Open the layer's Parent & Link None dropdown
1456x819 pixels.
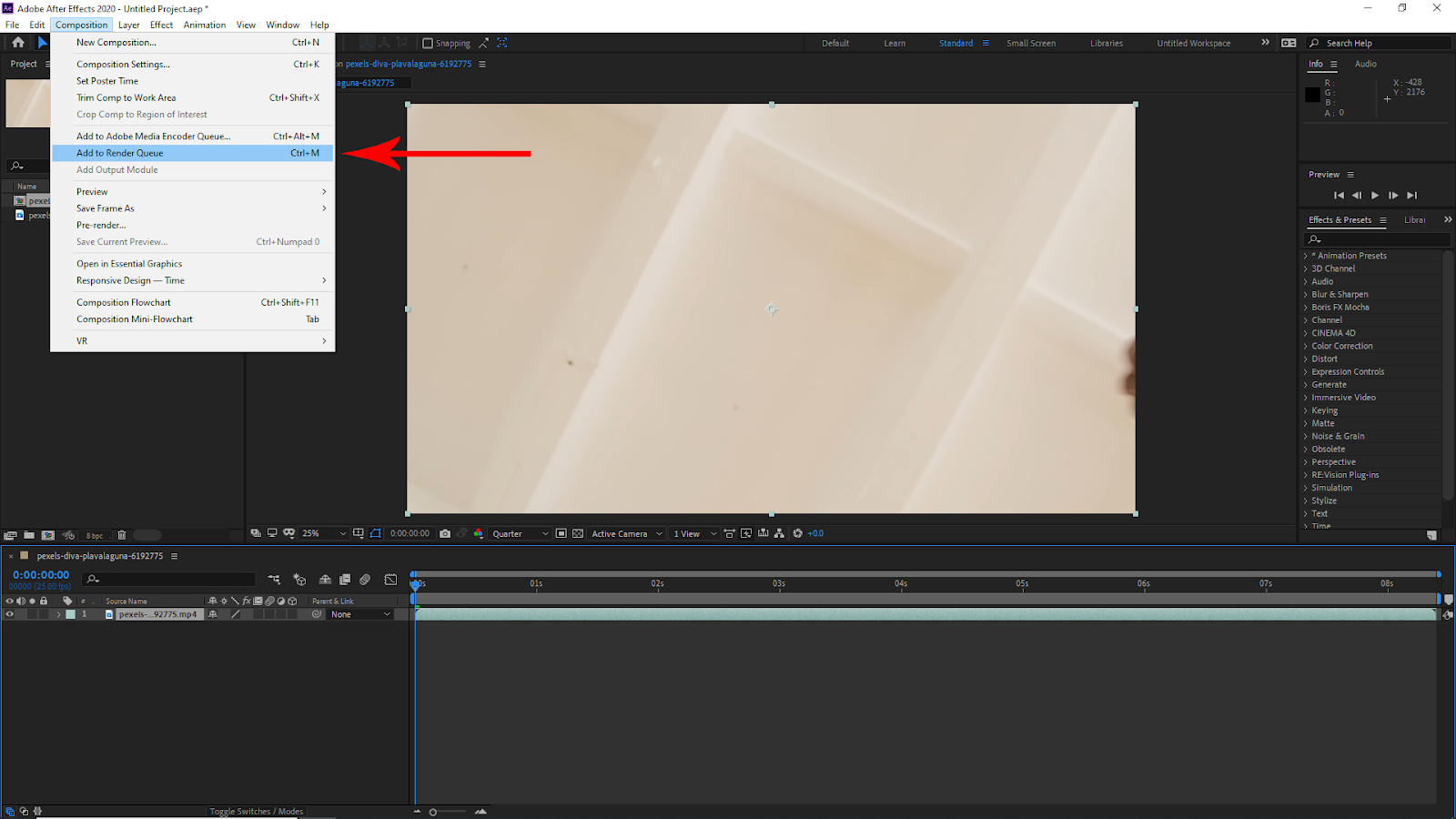pyautogui.click(x=360, y=614)
